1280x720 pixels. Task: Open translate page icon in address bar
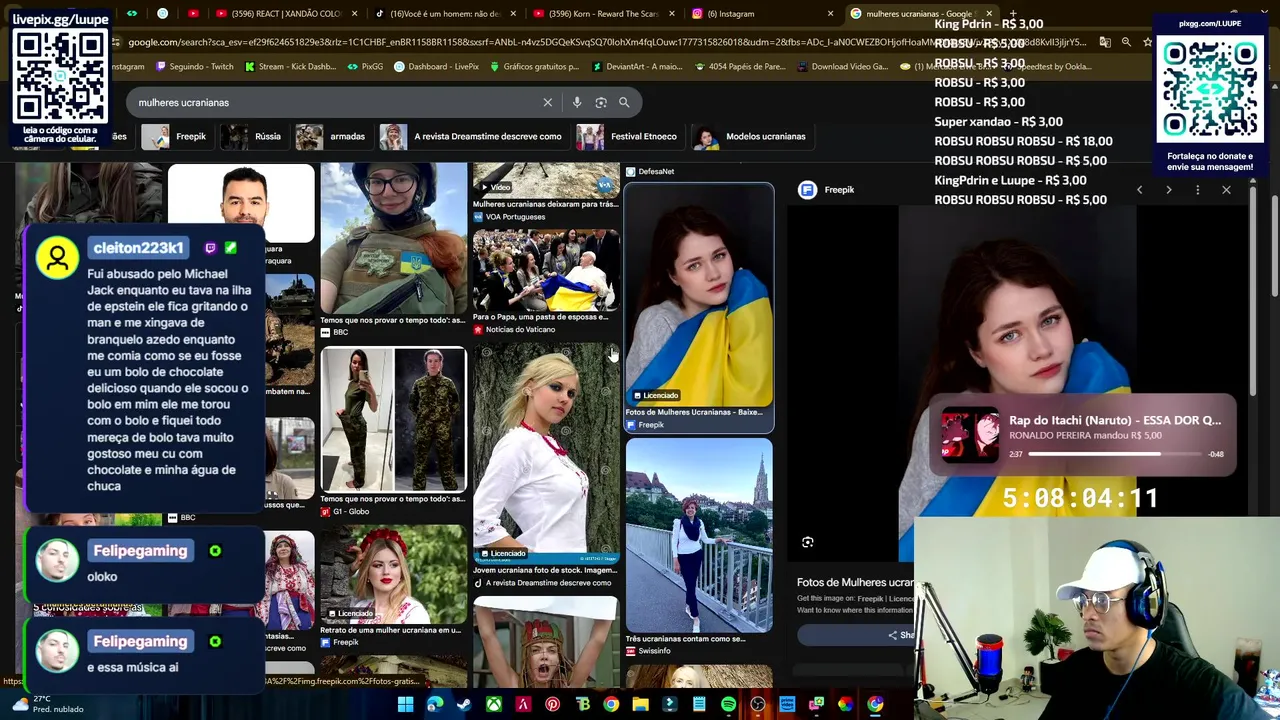(x=1105, y=42)
